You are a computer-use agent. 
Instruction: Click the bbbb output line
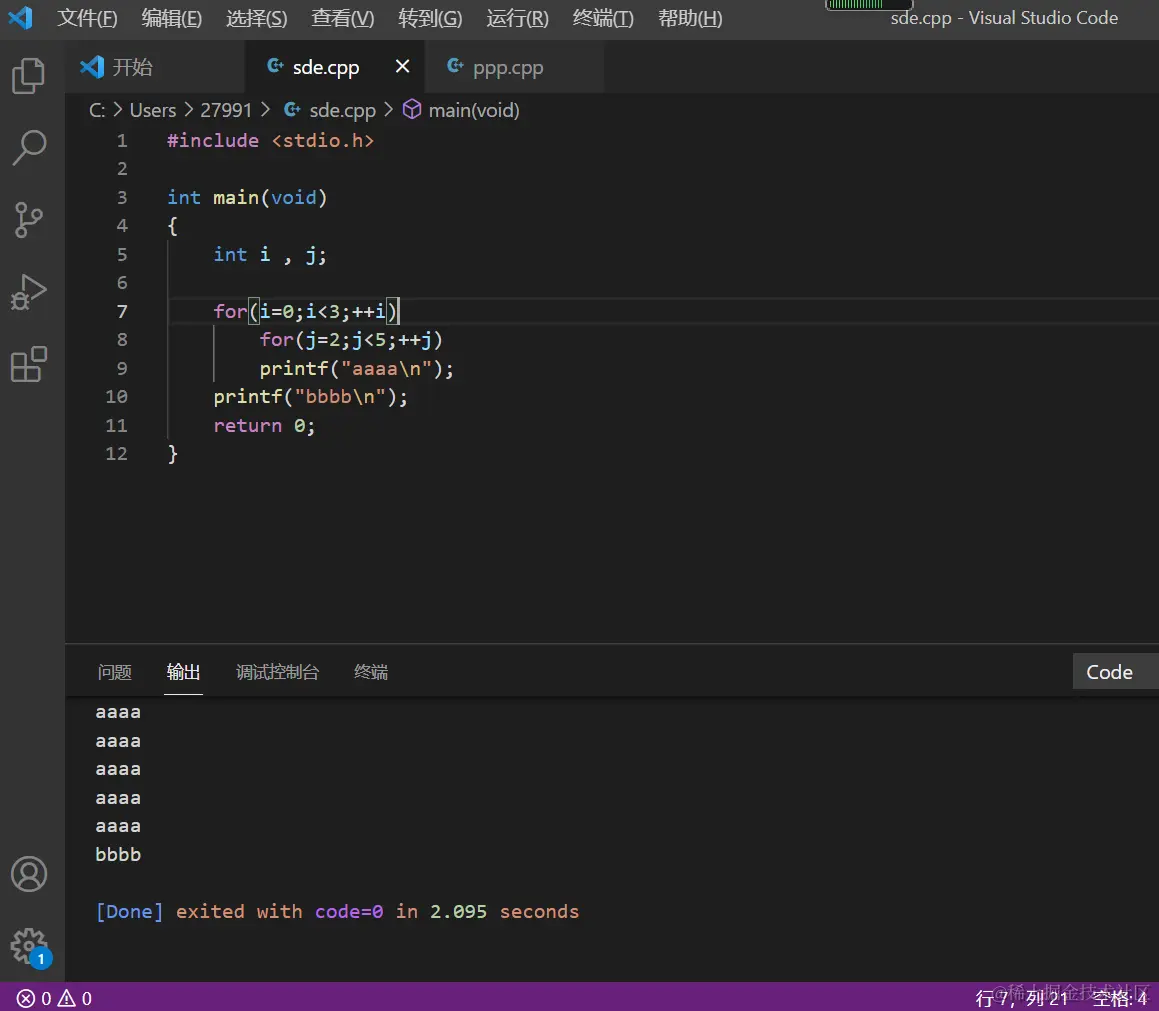pyautogui.click(x=118, y=855)
